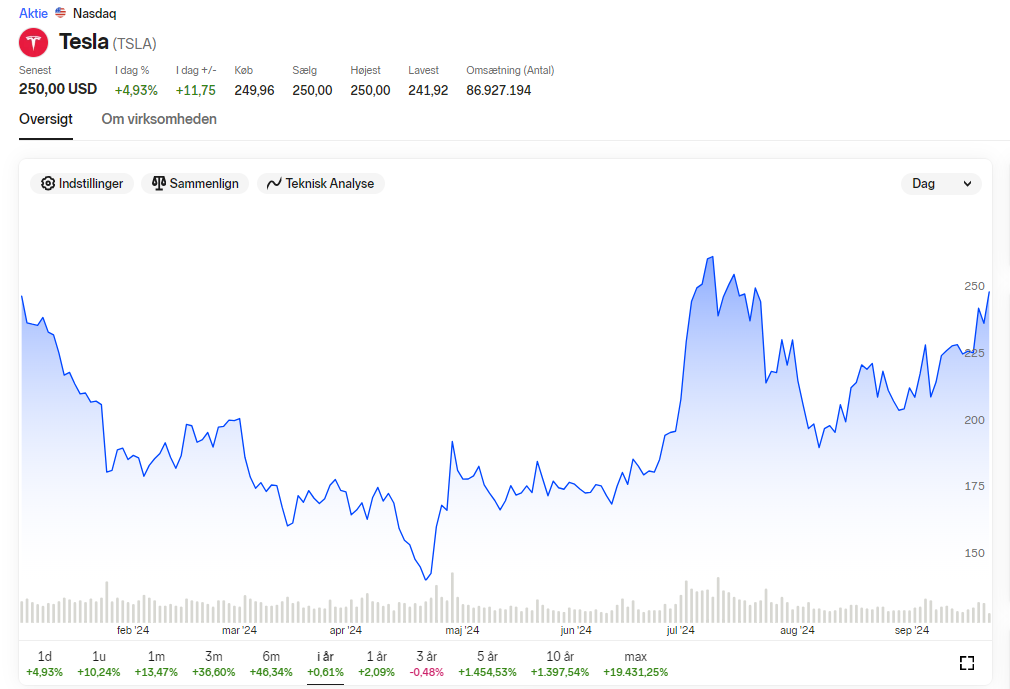Click the maj '24 axis label
The image size is (1010, 689).
(x=462, y=630)
